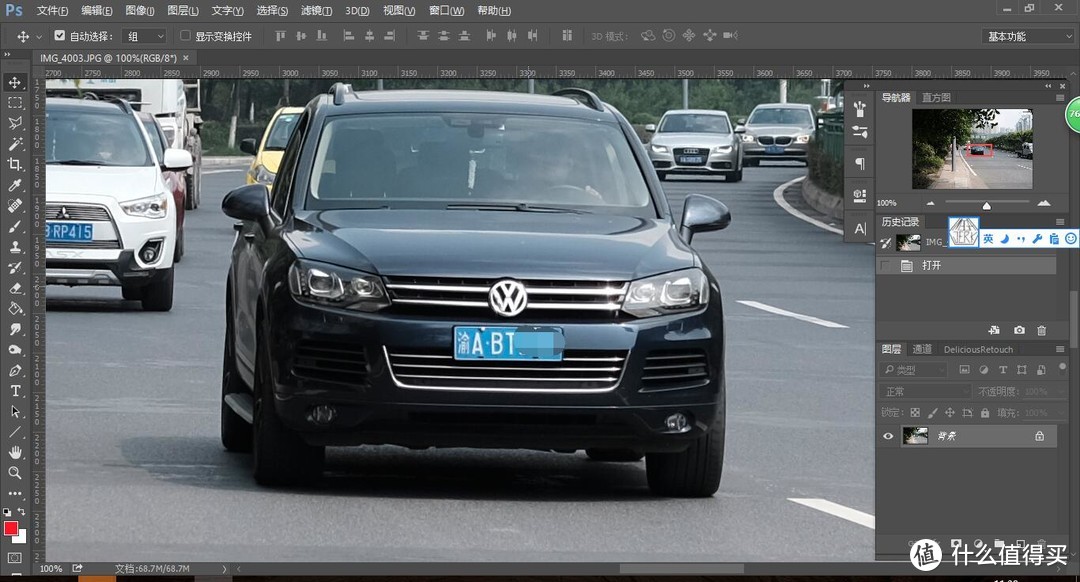This screenshot has height=582, width=1080.
Task: Toggle lock image pixels brush icon
Action: click(932, 413)
